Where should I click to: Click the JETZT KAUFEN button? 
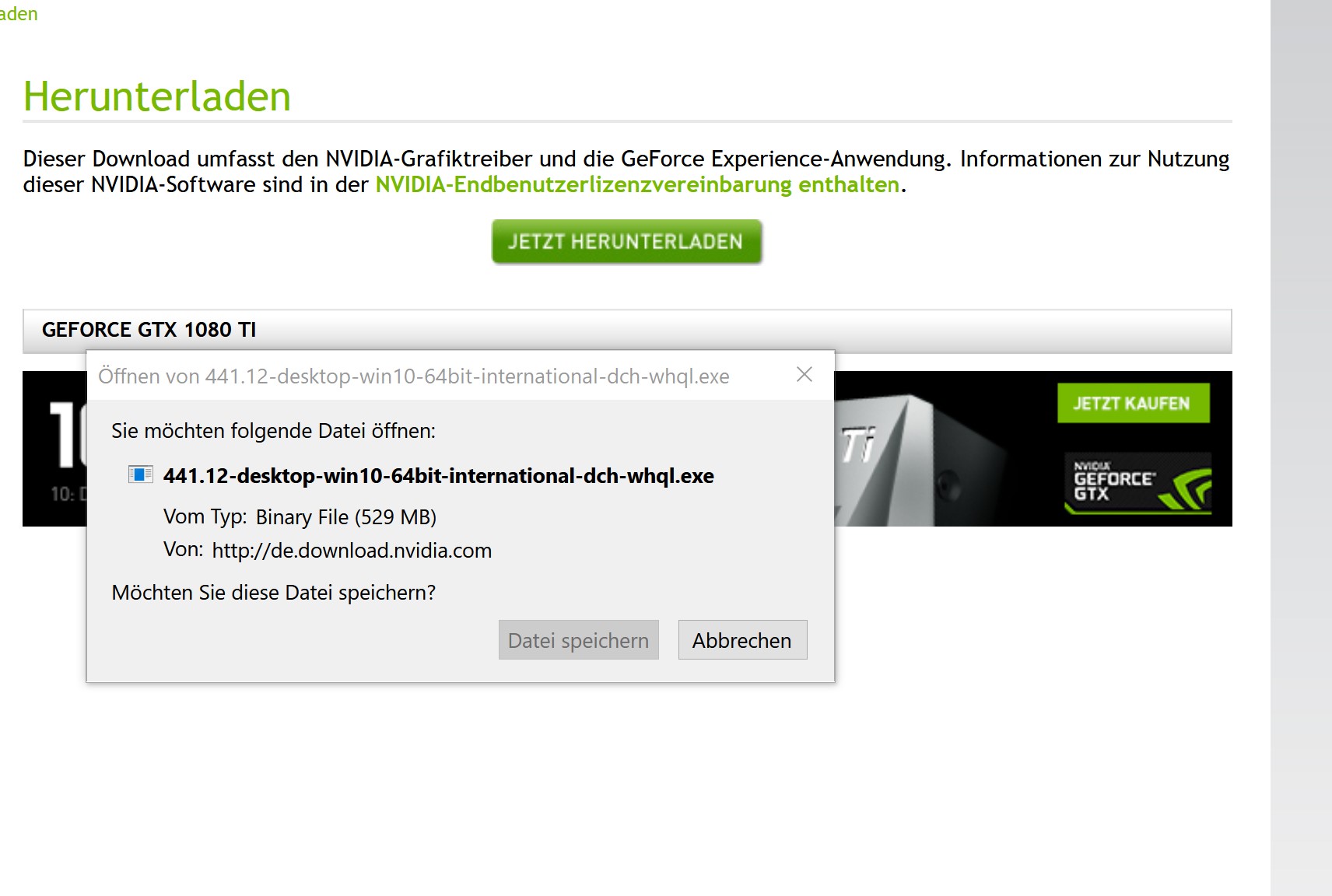1133,403
